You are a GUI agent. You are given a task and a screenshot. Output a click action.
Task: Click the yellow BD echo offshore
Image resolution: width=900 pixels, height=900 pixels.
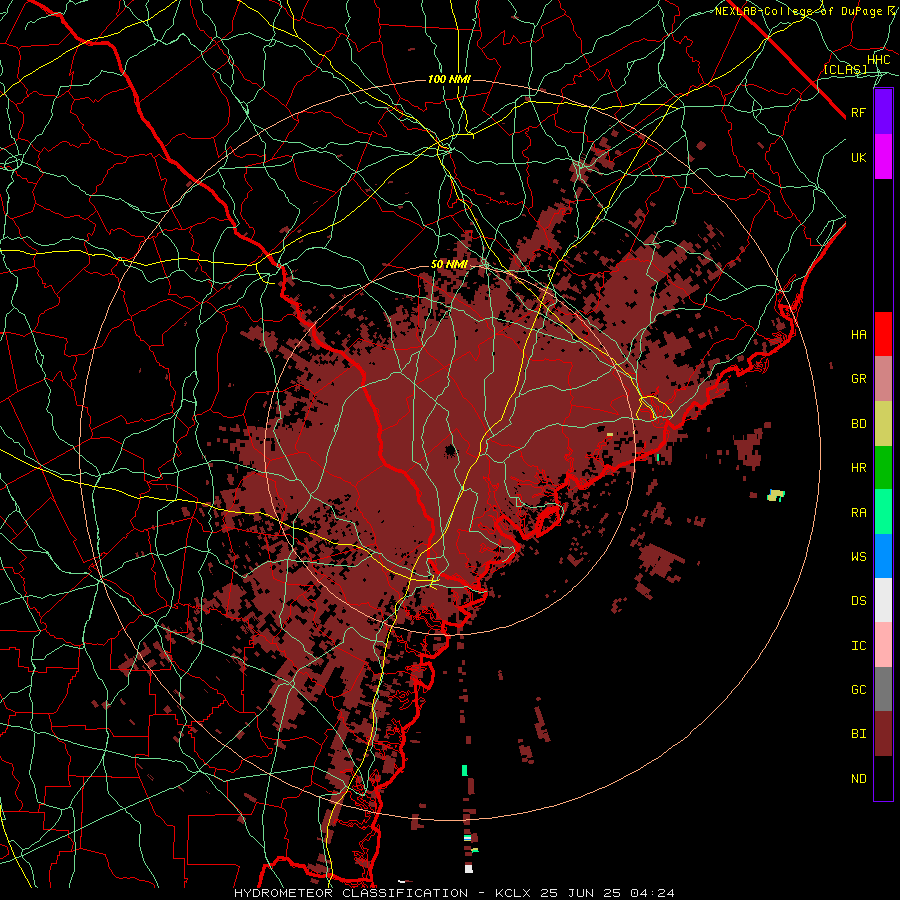pyautogui.click(x=776, y=495)
